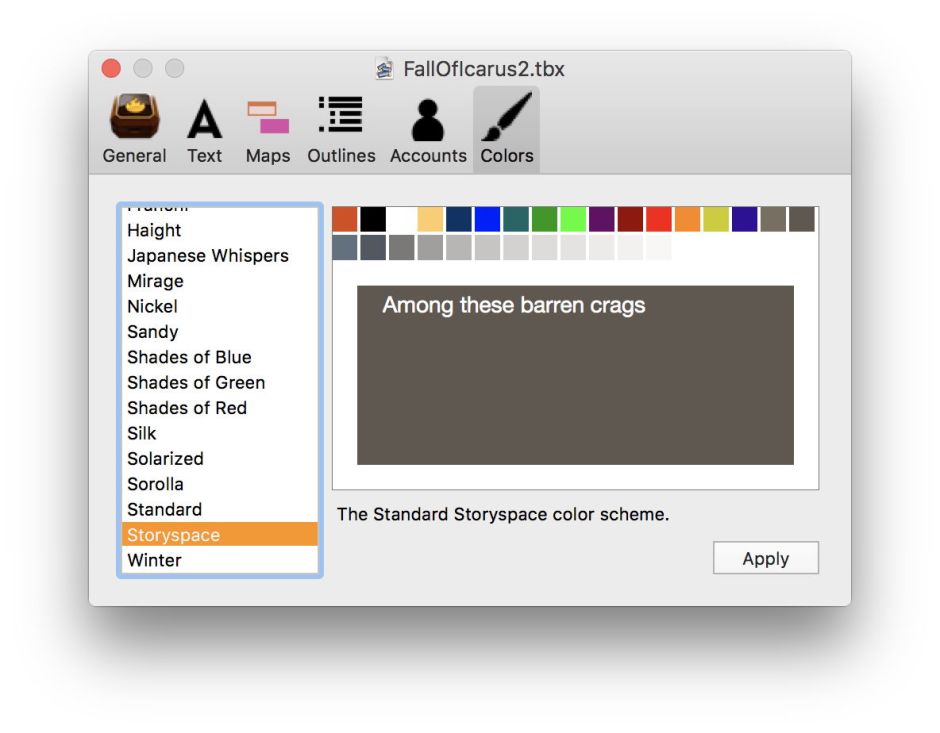Viewport: 940px width, 733px height.
Task: Open the Outlines pane
Action: point(341,128)
